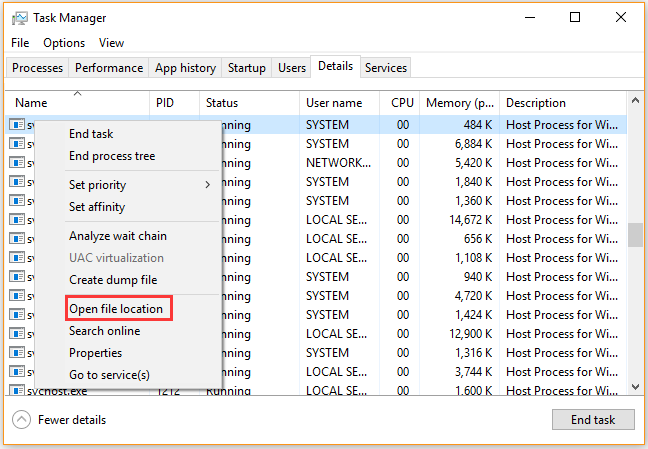Viewport: 648px width, 449px height.
Task: Maximize the Task Manager window
Action: click(575, 17)
